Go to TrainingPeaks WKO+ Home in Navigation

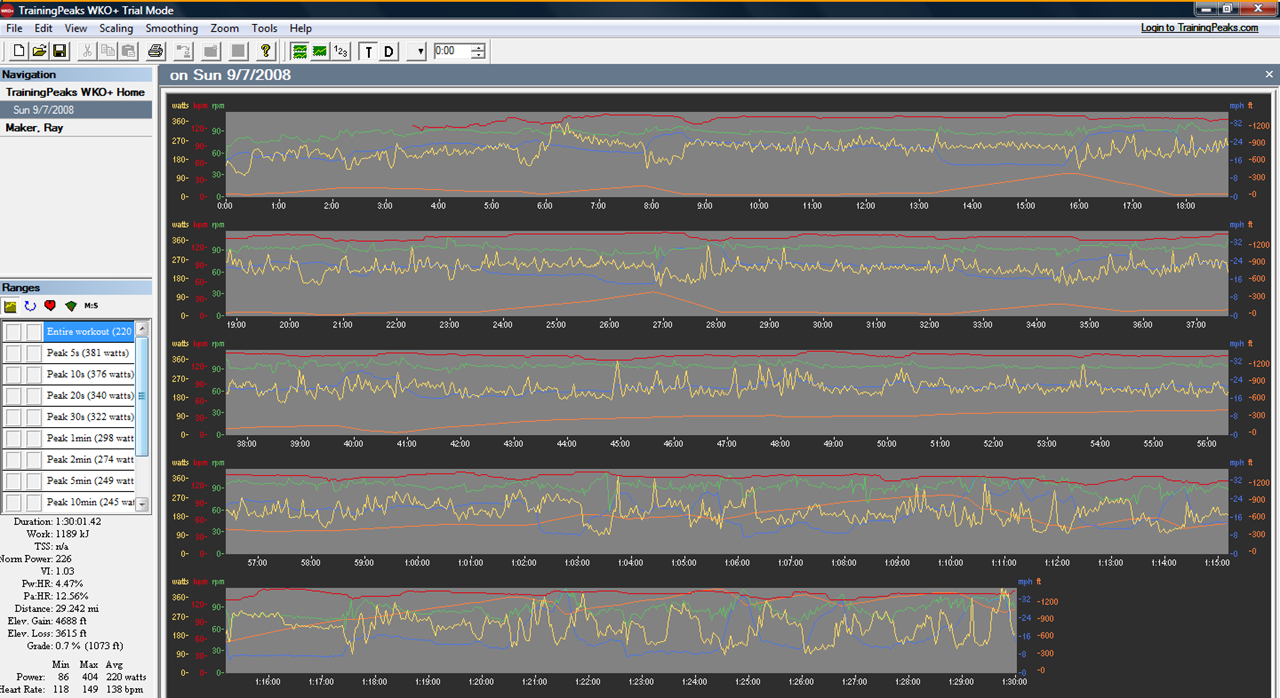pyautogui.click(x=75, y=92)
